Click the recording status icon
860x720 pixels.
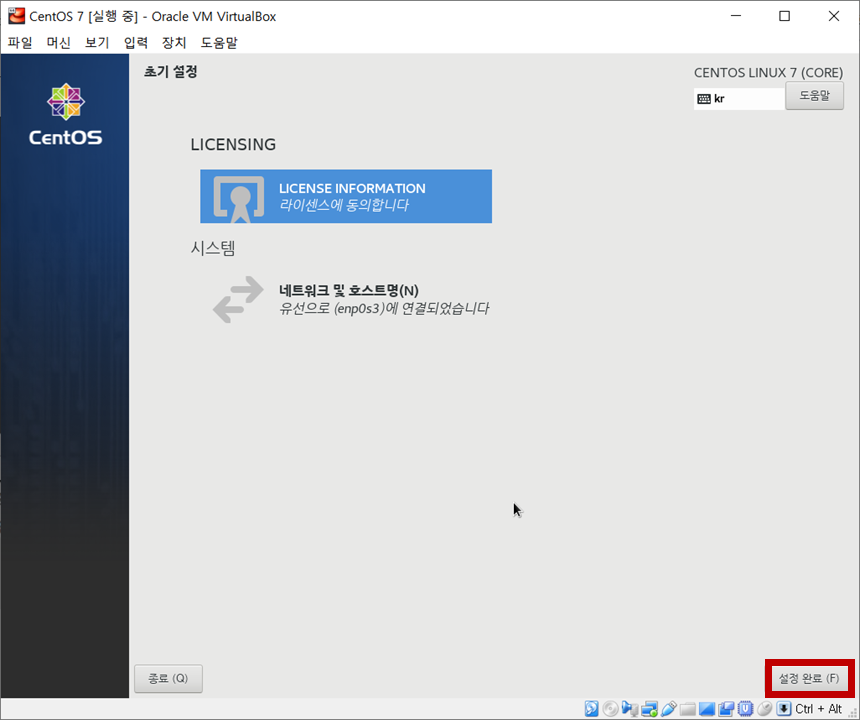click(x=726, y=708)
